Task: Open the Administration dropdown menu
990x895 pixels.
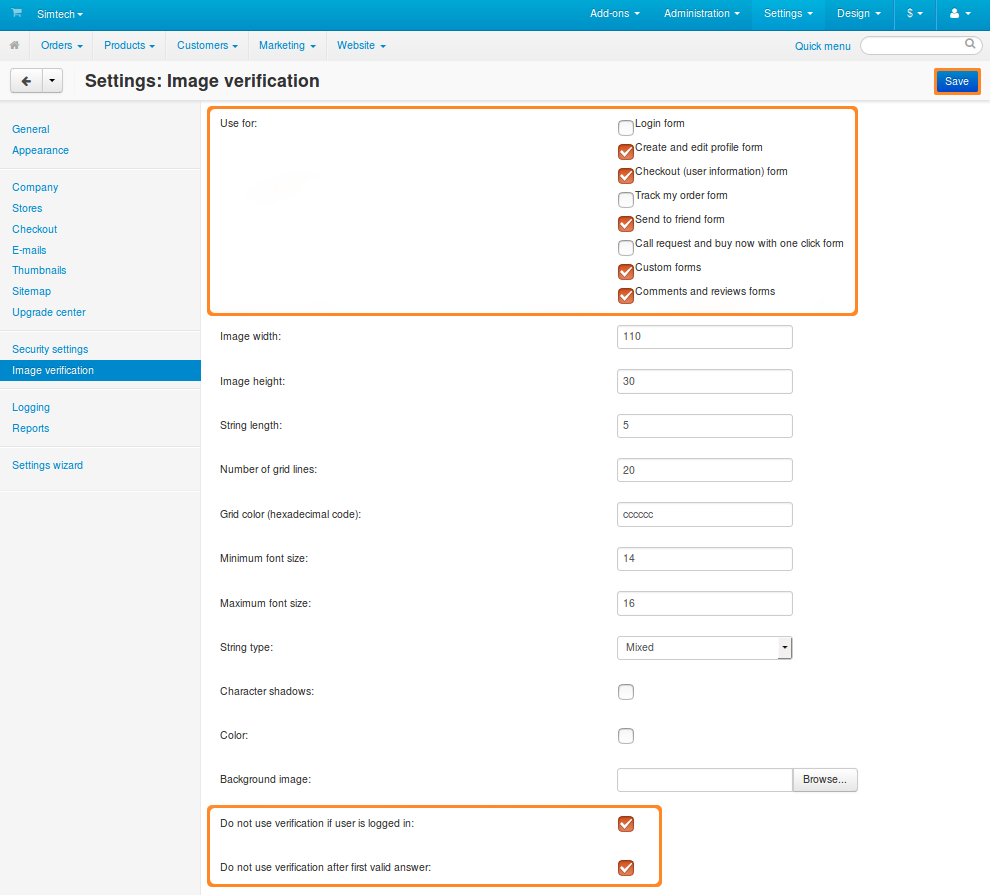Action: (701, 13)
